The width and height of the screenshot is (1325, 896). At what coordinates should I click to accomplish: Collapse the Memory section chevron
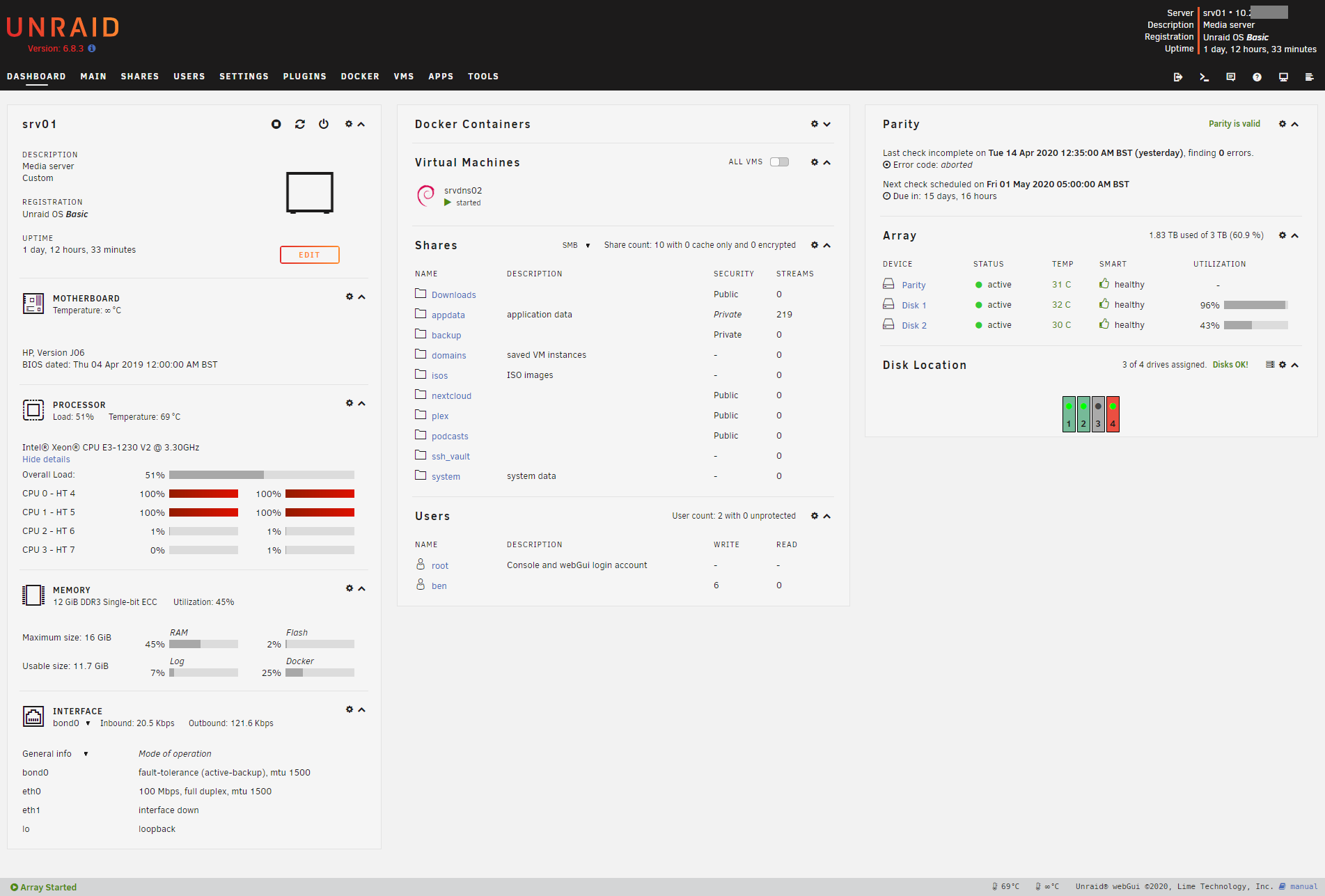click(362, 589)
